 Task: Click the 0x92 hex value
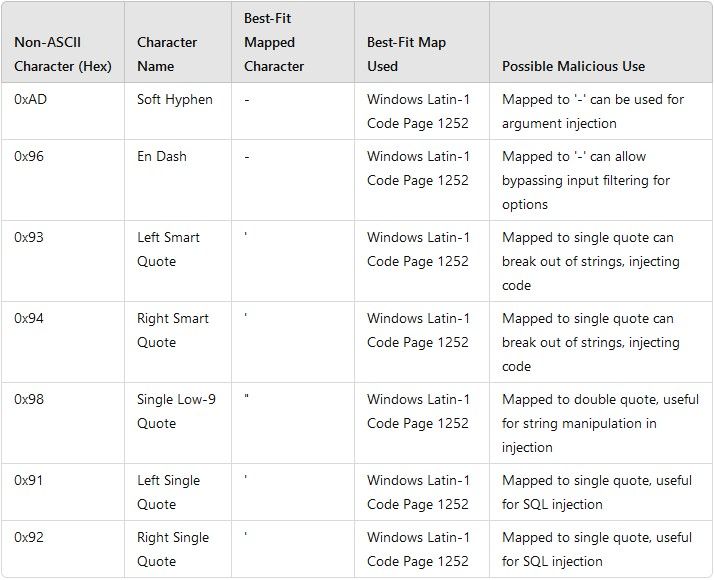pos(29,537)
